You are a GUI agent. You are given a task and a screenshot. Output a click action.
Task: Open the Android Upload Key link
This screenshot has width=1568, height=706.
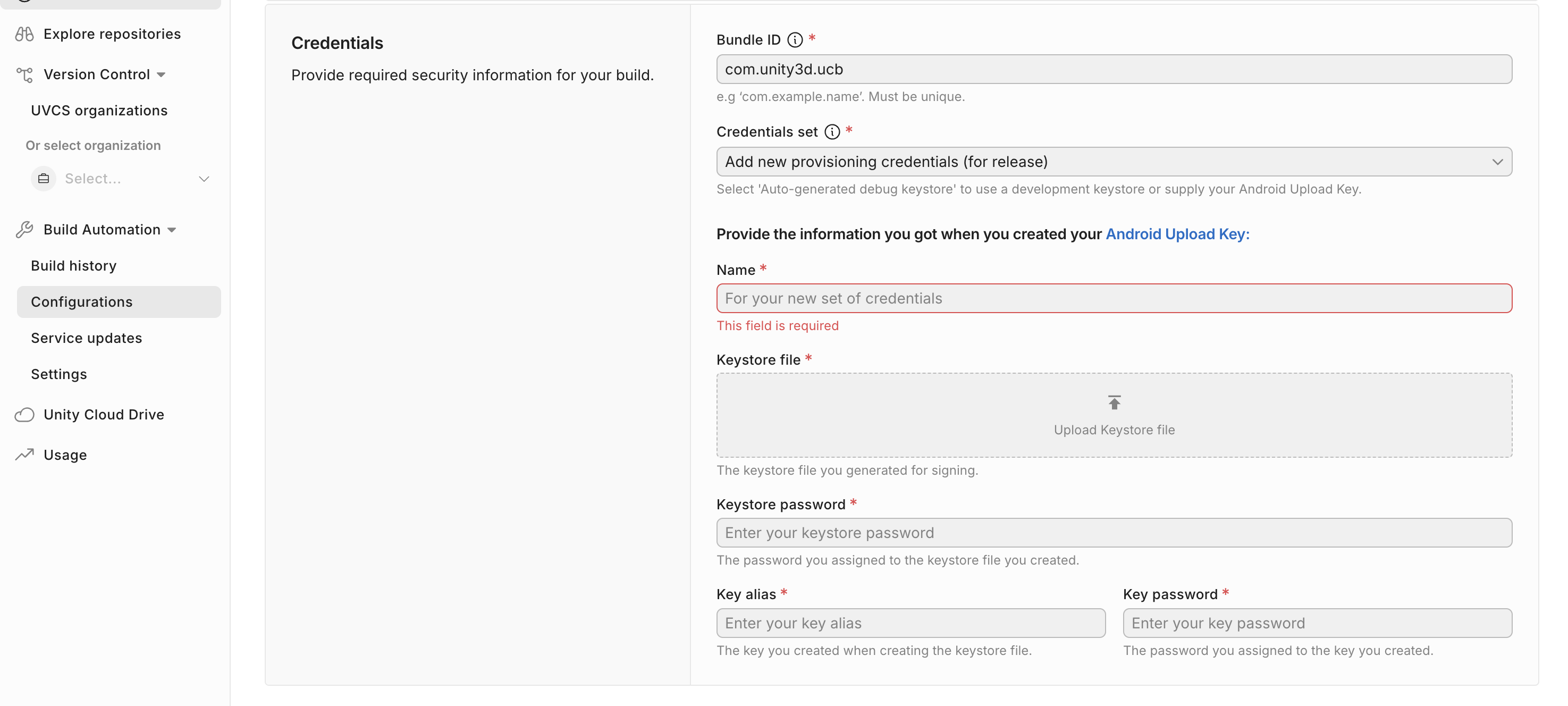pyautogui.click(x=1177, y=234)
